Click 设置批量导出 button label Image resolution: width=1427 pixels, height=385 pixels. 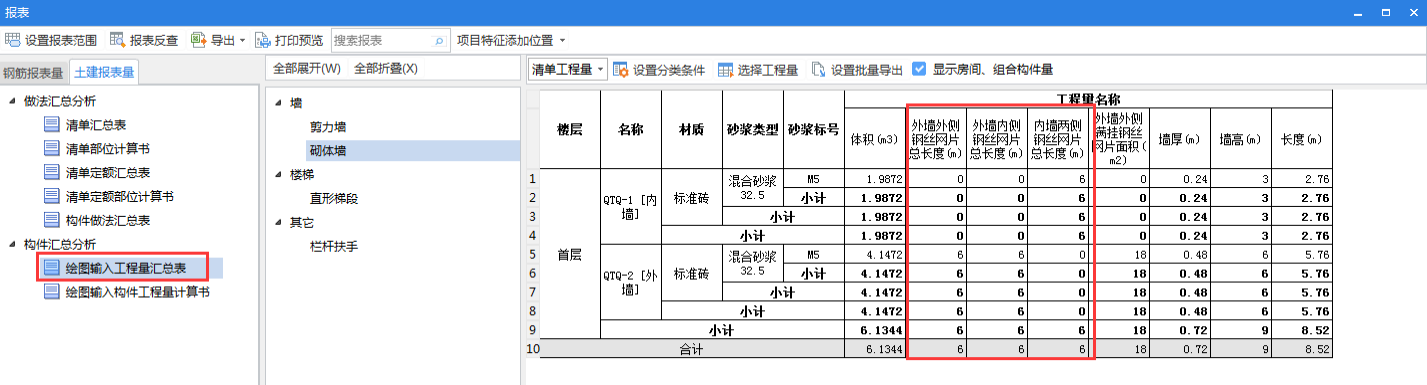click(868, 70)
